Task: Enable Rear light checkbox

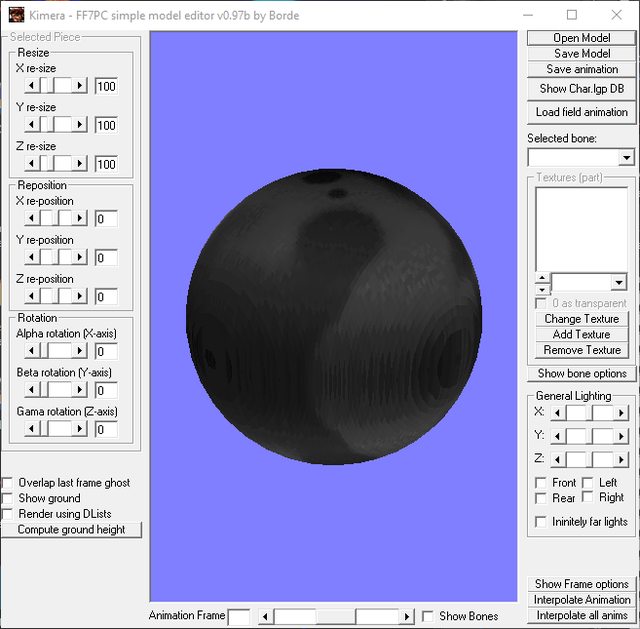Action: coord(540,498)
